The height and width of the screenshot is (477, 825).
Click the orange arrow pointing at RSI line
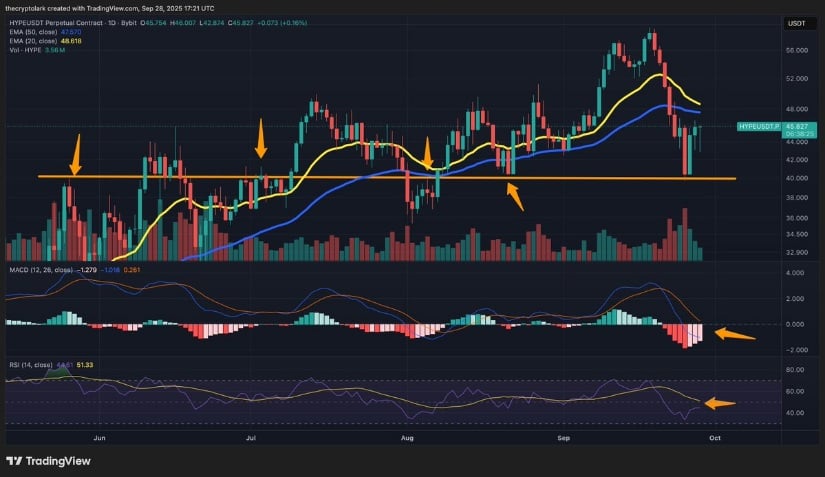pyautogui.click(x=720, y=404)
